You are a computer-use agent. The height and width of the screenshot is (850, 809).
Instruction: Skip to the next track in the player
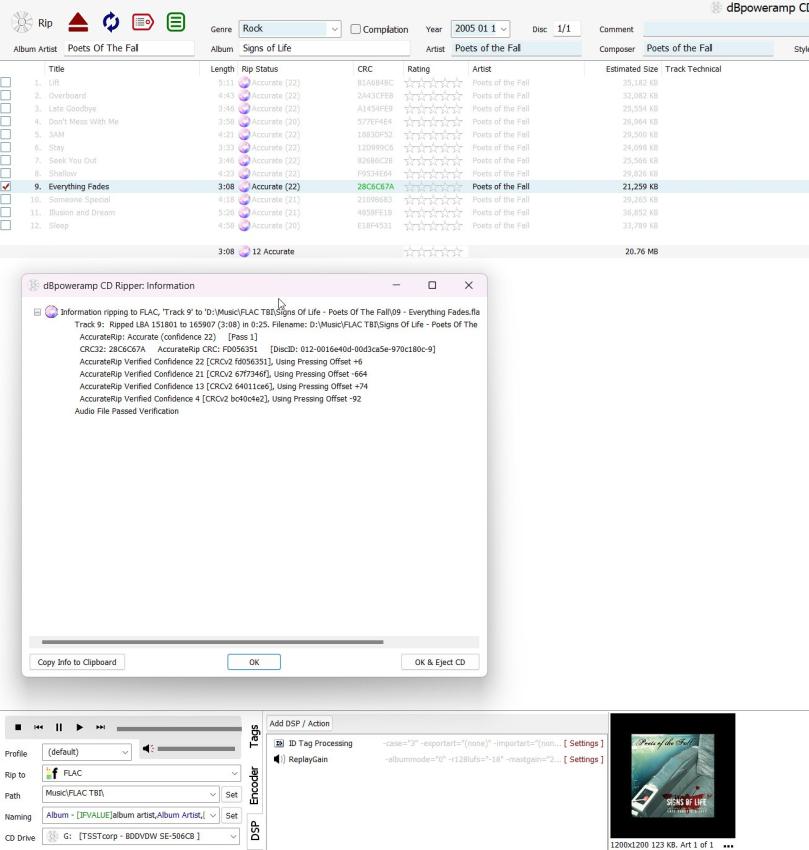[x=100, y=727]
